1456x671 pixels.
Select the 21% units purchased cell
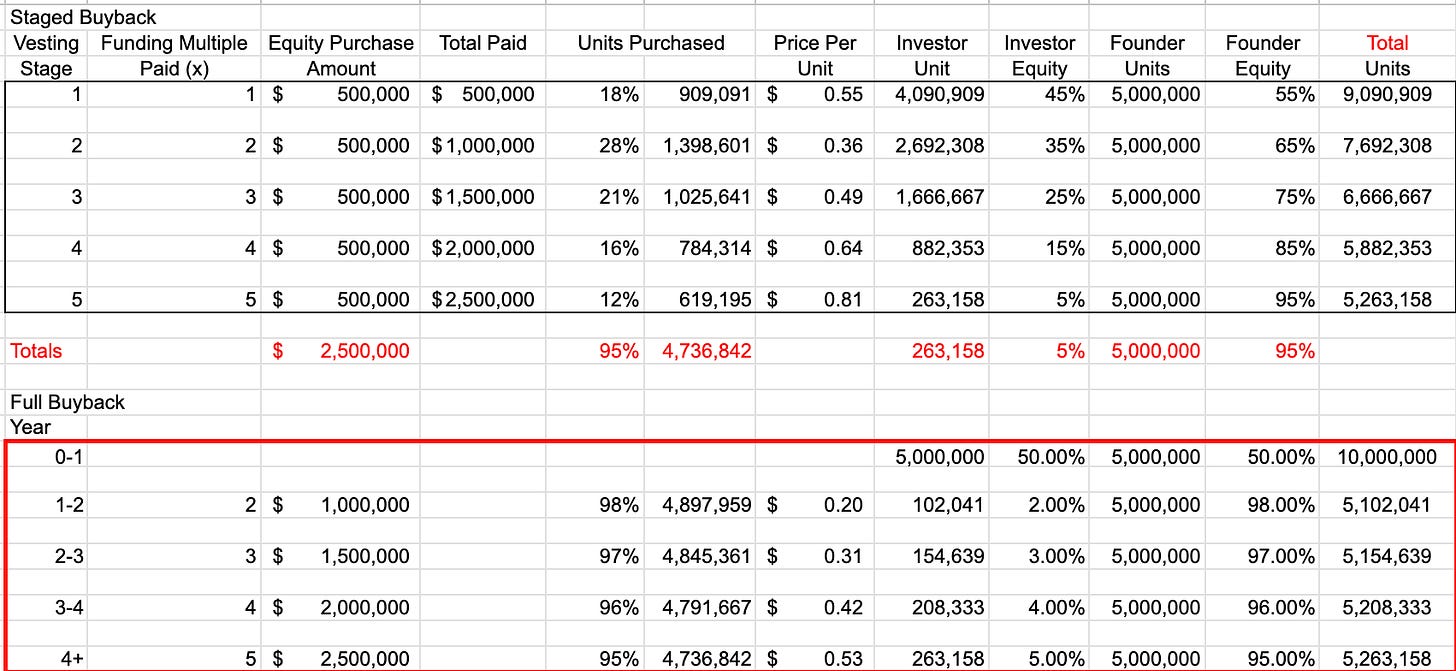click(x=618, y=197)
